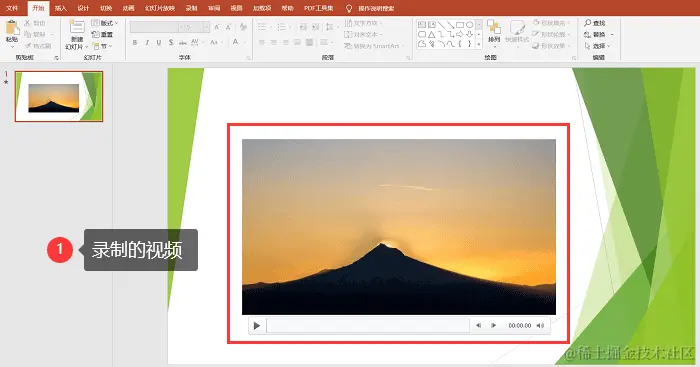
Task: Toggle text Shadow (S) formatting
Action: point(171,42)
